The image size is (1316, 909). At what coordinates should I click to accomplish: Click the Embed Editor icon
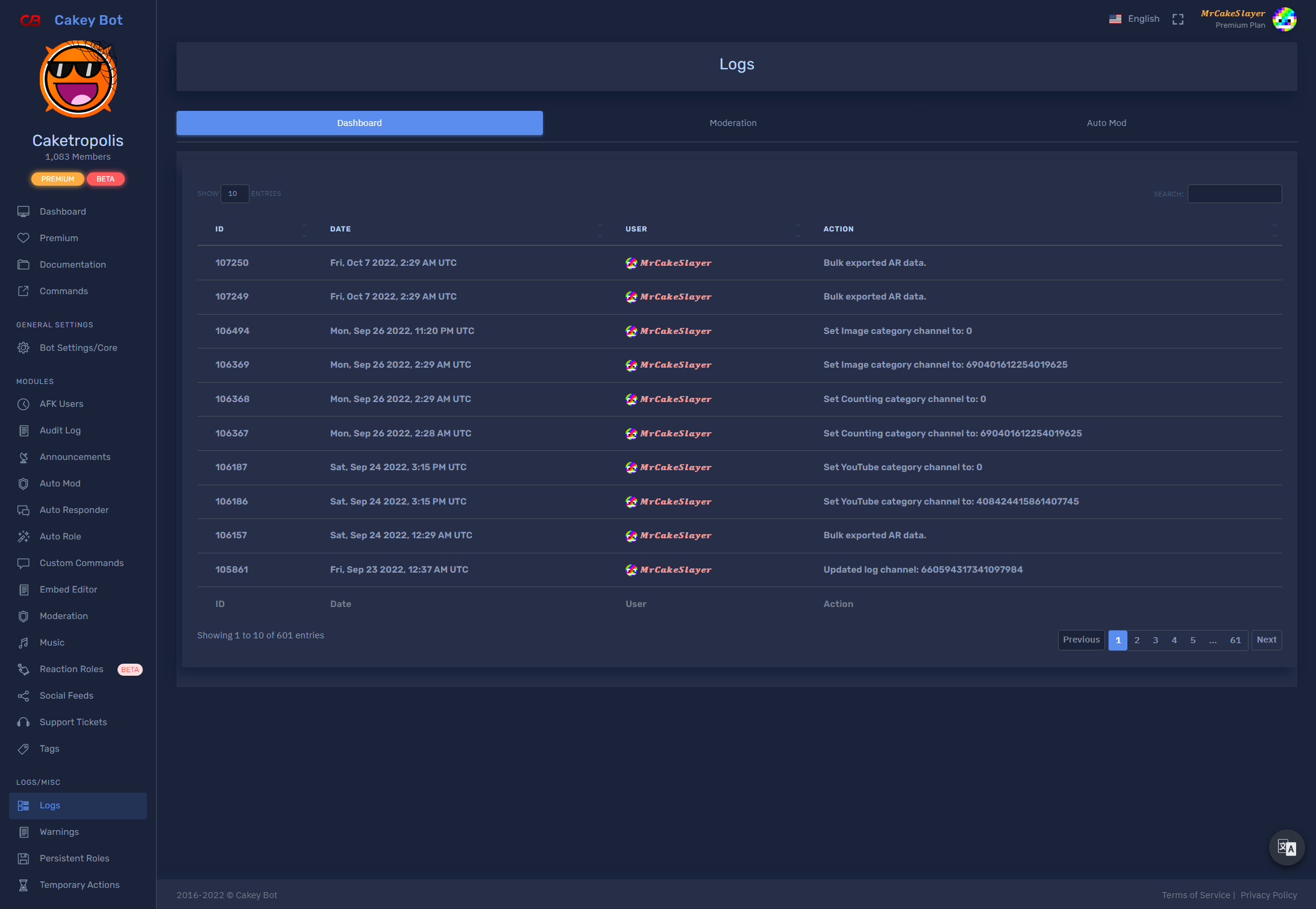[x=23, y=590]
